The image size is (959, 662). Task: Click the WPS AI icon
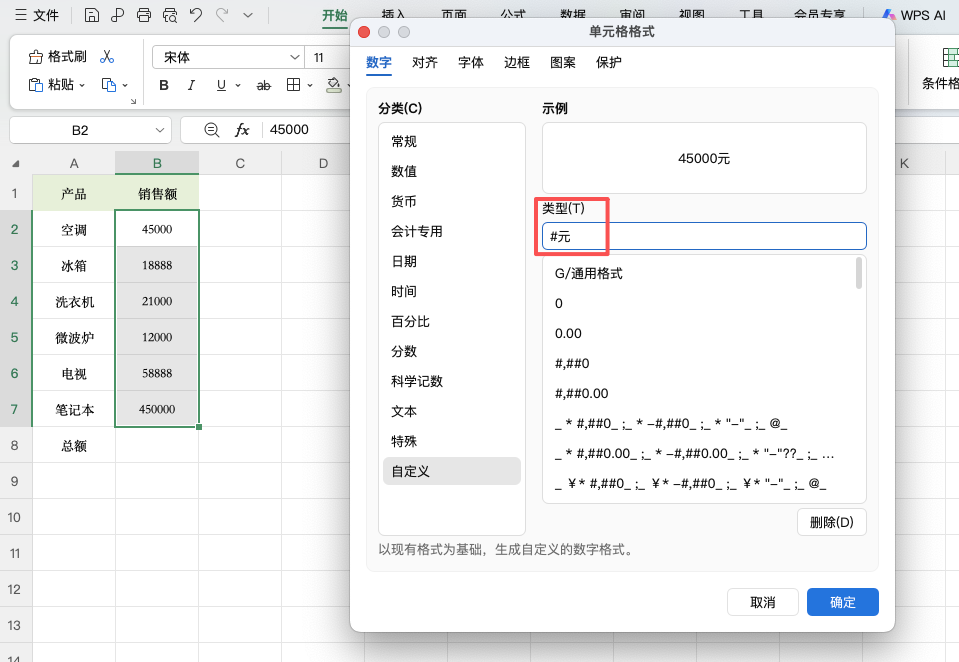click(889, 15)
